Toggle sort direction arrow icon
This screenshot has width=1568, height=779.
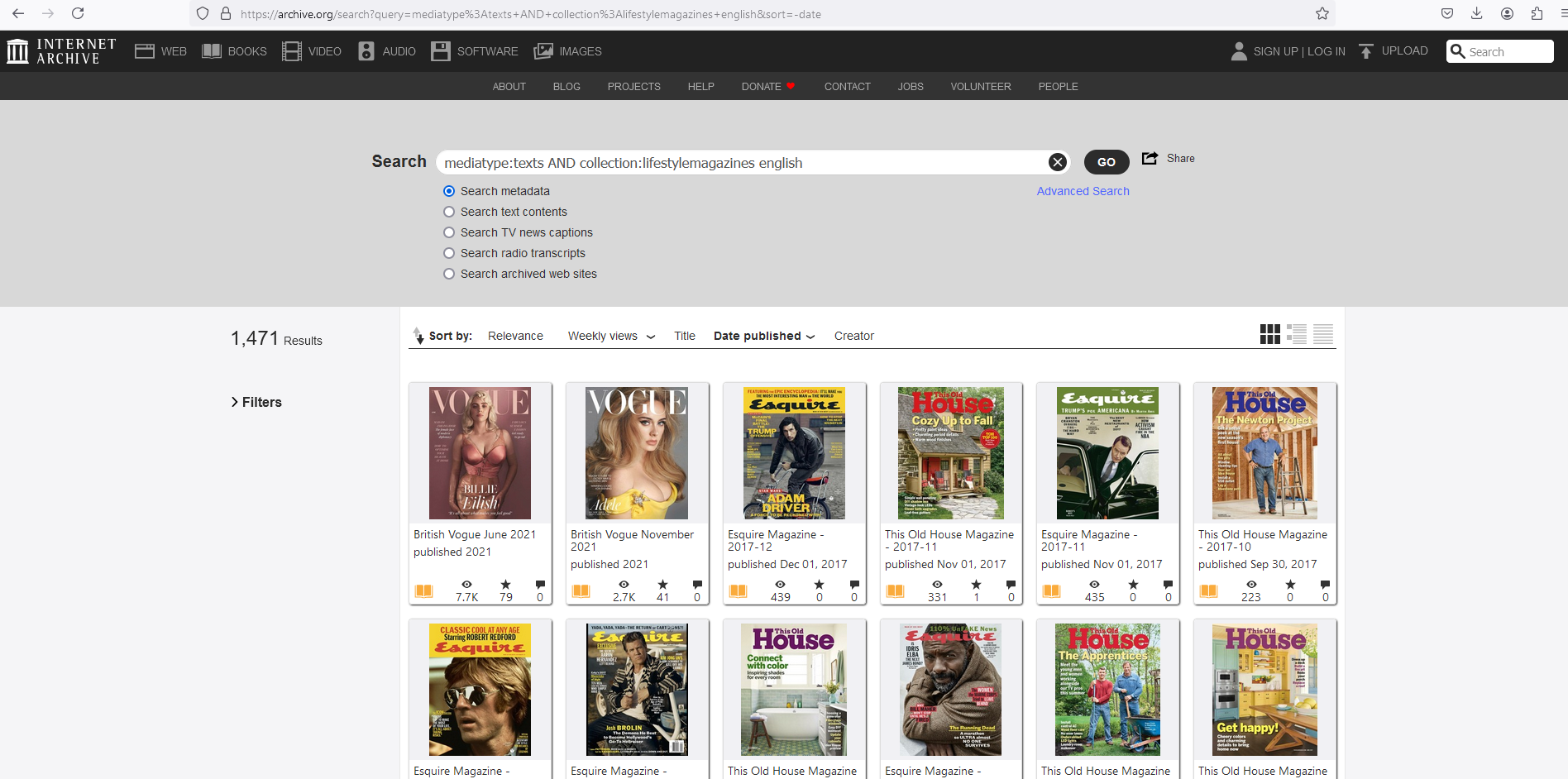pos(418,335)
